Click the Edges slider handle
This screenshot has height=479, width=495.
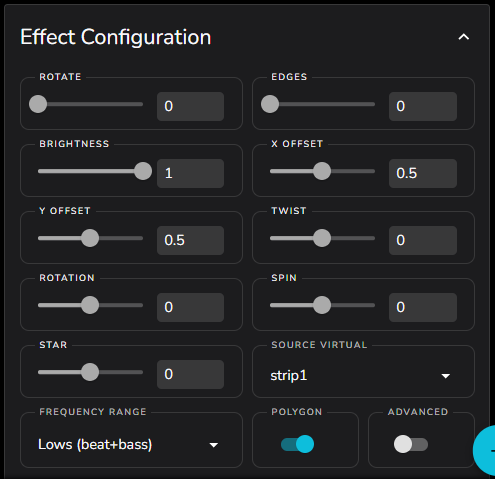pos(270,104)
